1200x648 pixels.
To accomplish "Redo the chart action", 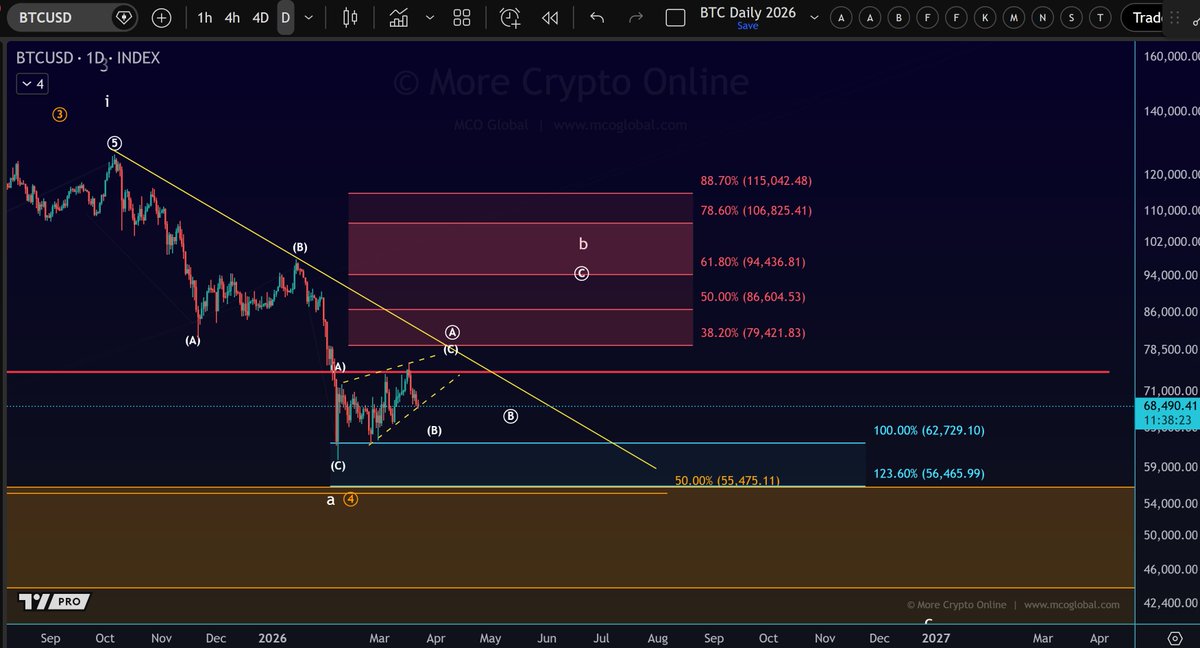I will click(x=635, y=18).
